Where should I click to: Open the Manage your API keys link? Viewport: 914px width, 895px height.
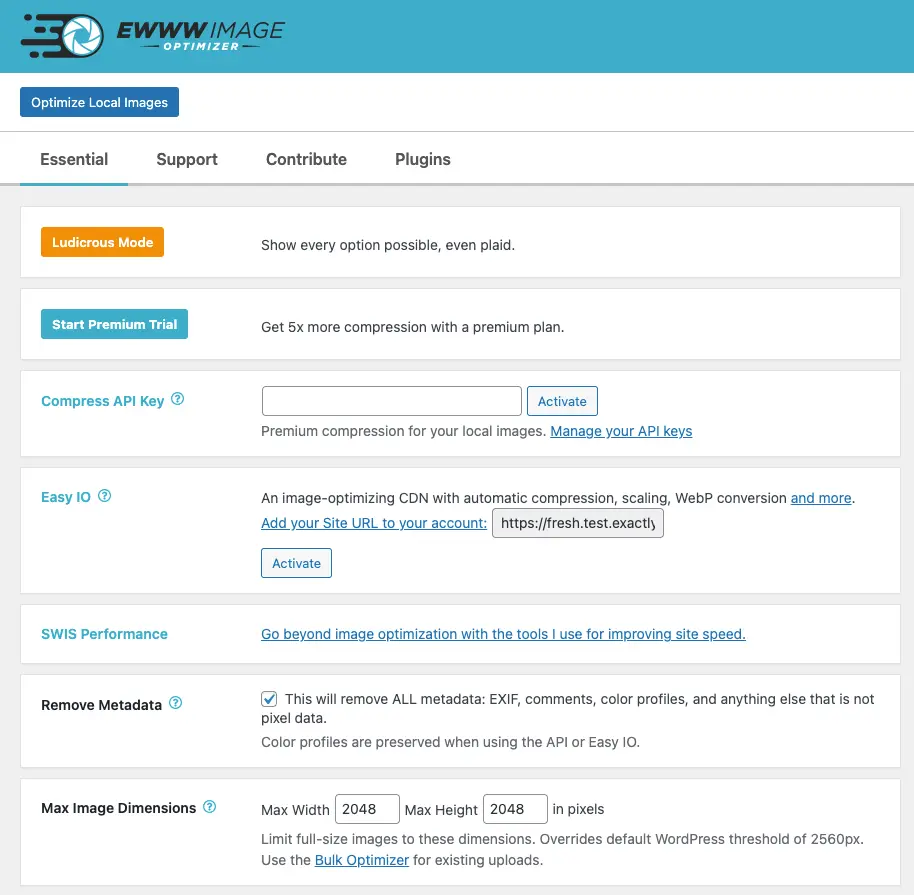coord(621,431)
